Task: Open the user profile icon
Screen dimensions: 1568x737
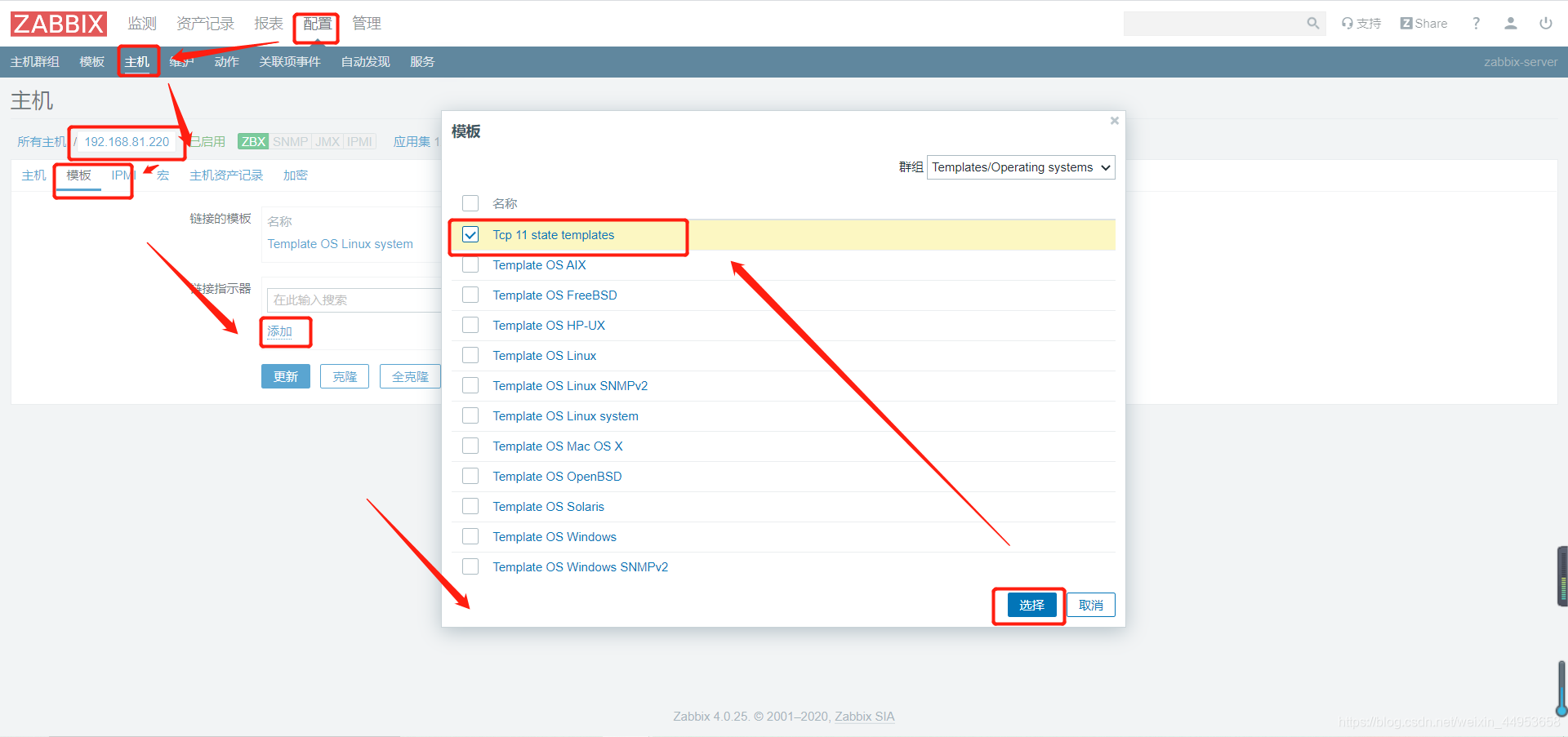Action: point(1511,24)
